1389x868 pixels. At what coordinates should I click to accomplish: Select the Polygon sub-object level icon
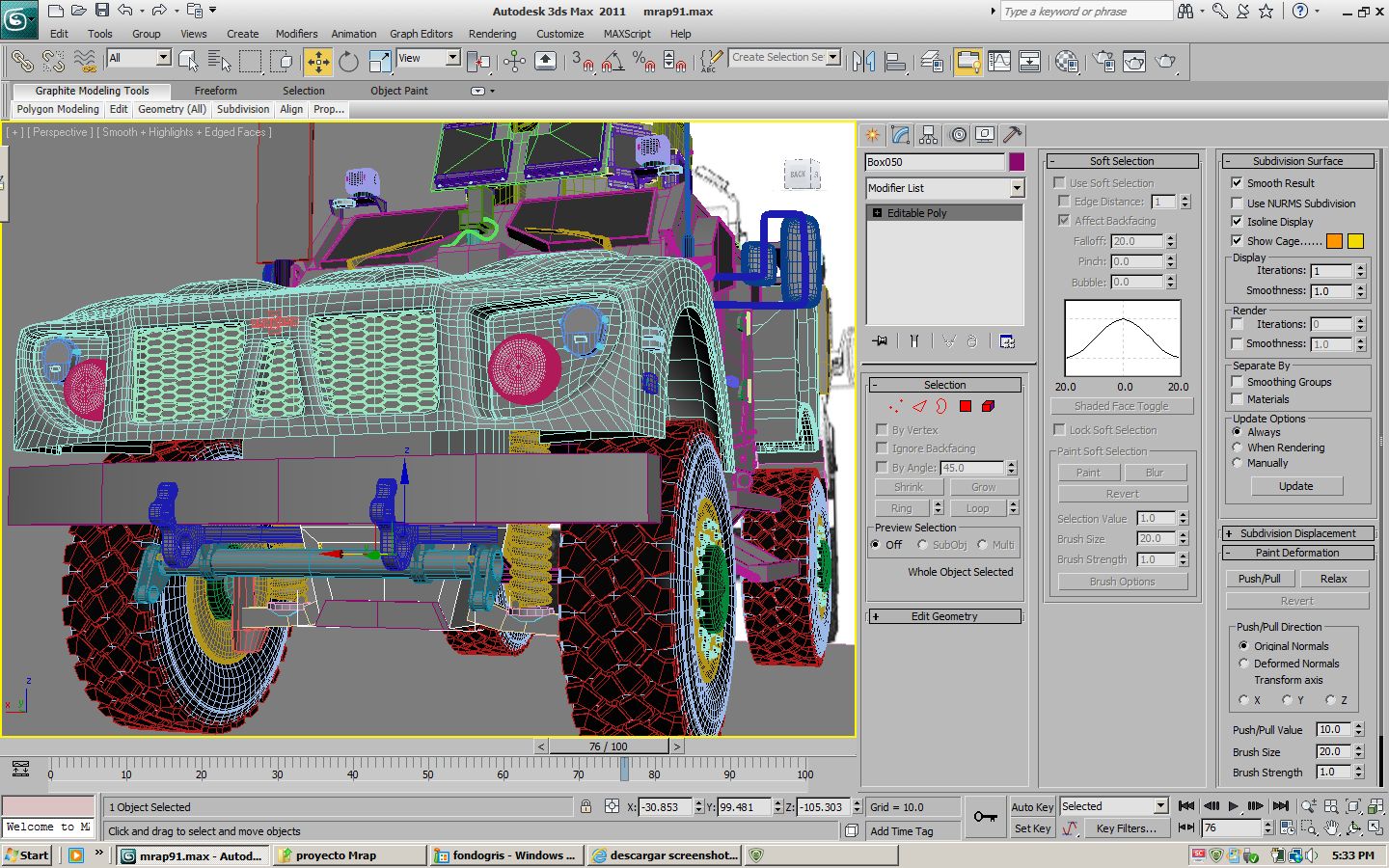pos(965,406)
